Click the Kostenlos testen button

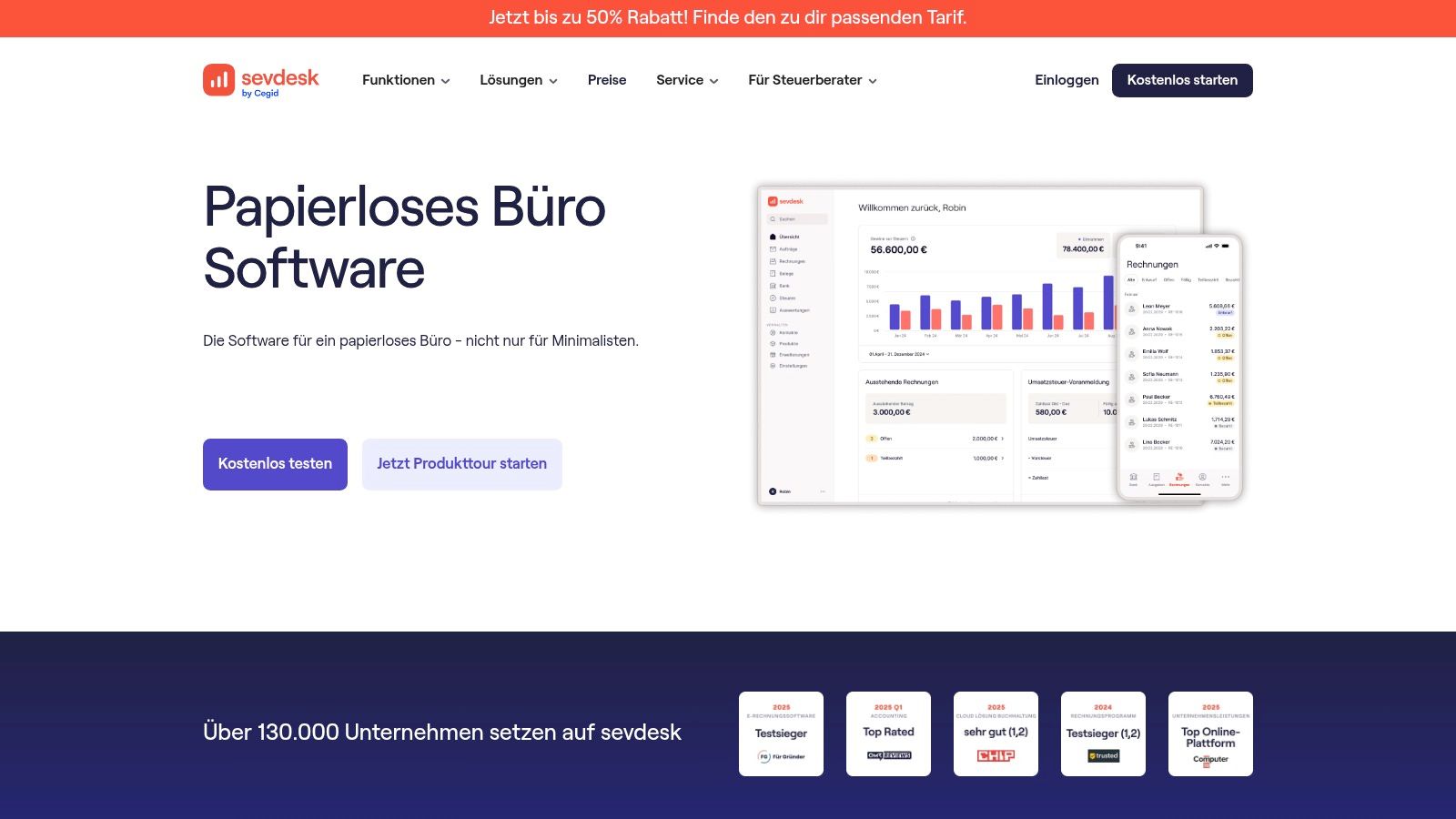(275, 464)
